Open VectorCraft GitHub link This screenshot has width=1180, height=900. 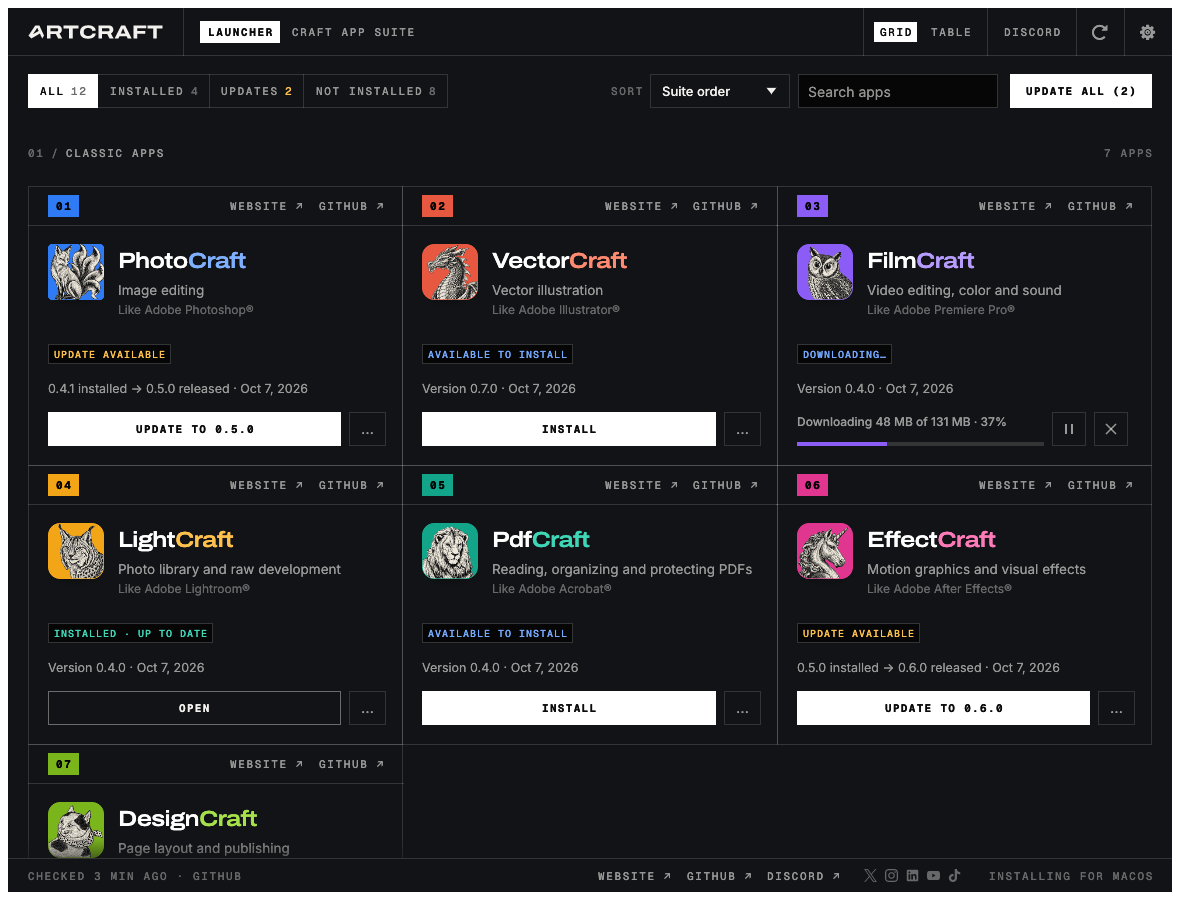pos(725,206)
